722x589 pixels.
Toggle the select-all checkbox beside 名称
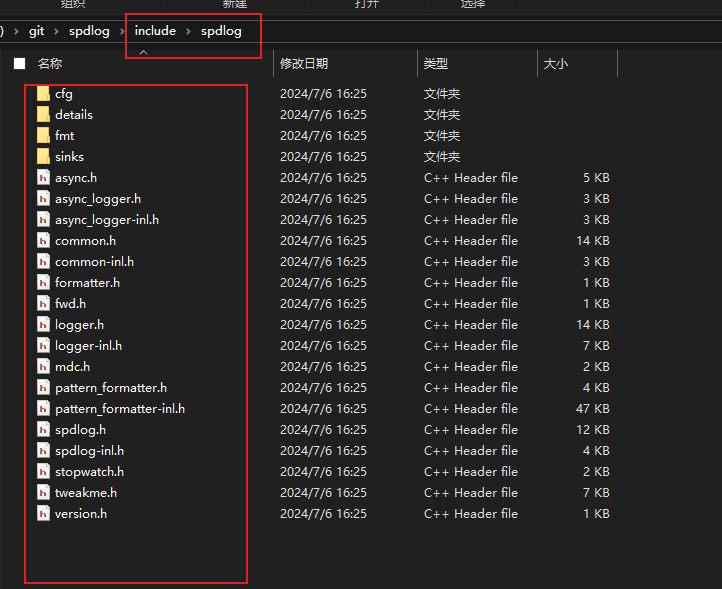click(19, 64)
